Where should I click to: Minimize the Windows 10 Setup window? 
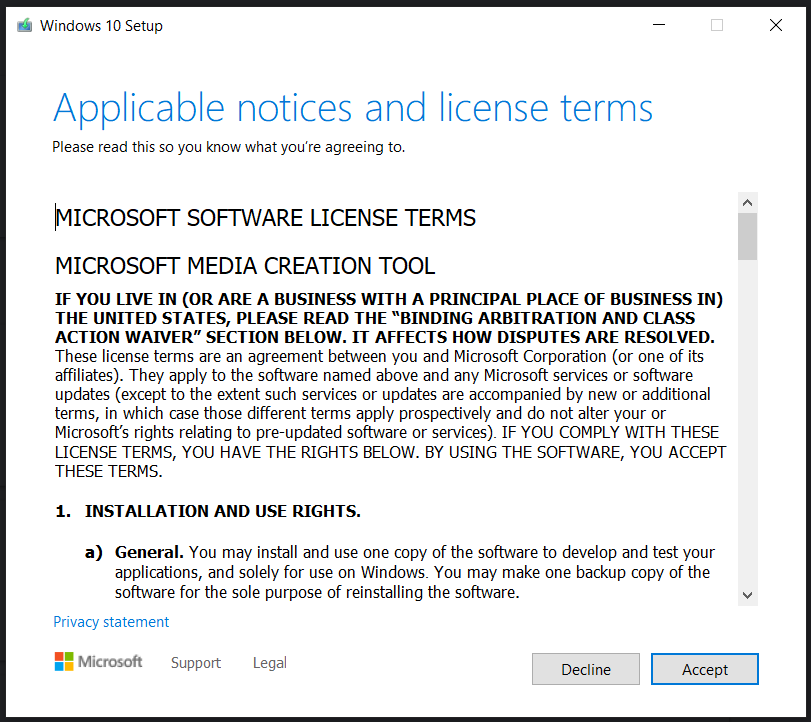click(659, 25)
